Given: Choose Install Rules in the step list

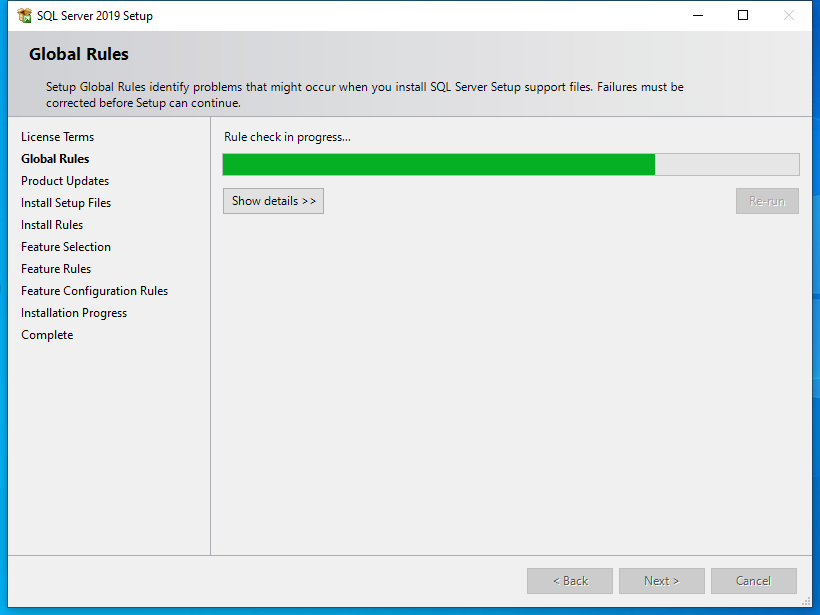Looking at the screenshot, I should click(52, 225).
